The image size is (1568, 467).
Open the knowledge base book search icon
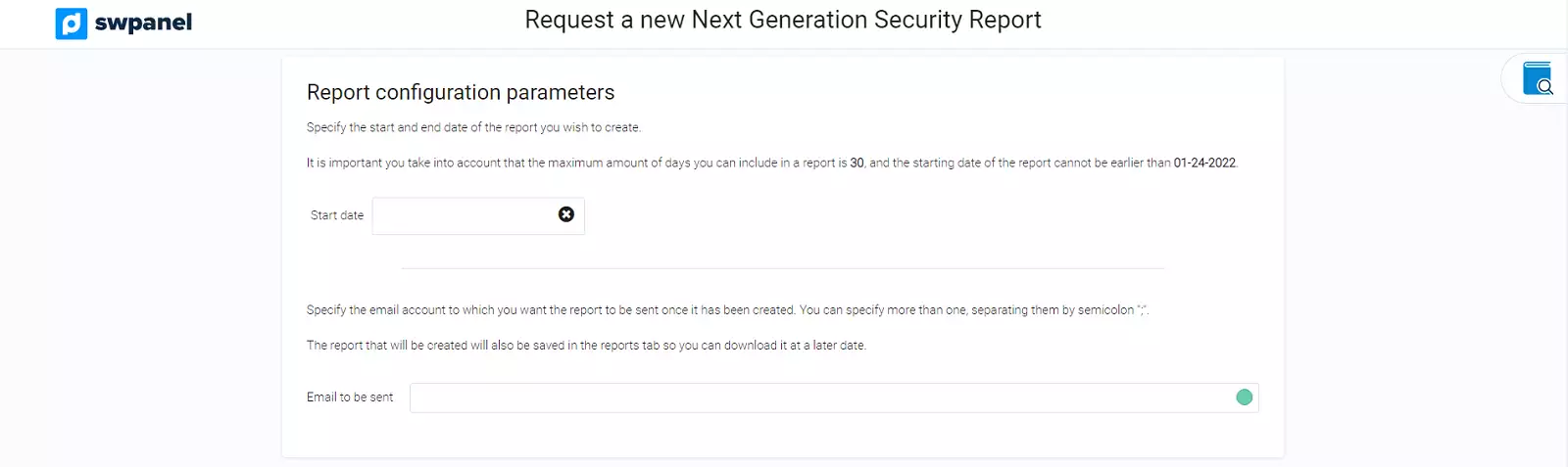point(1538,78)
